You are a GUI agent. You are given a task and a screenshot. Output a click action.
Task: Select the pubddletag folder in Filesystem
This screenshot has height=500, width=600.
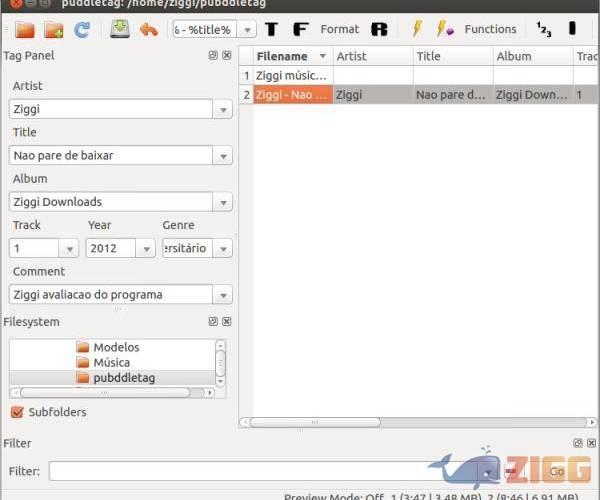123,377
